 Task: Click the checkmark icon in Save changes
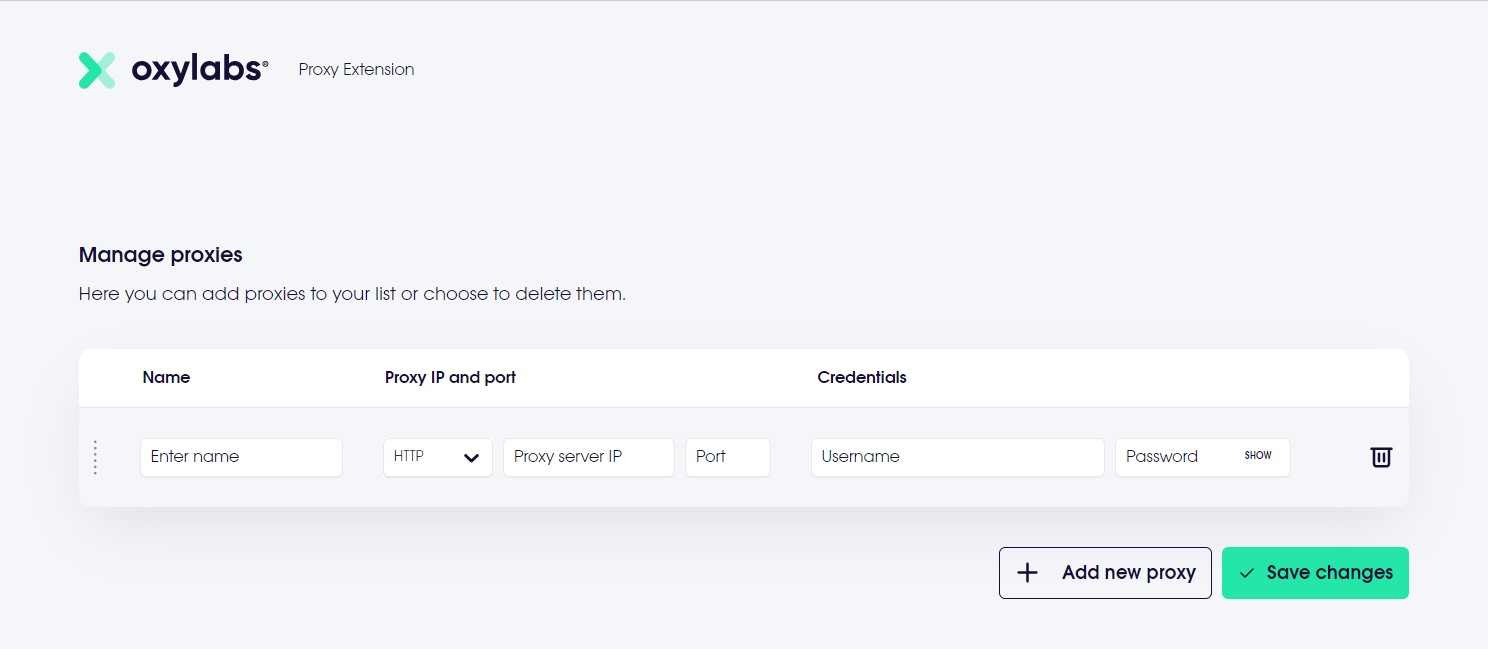[x=1246, y=573]
